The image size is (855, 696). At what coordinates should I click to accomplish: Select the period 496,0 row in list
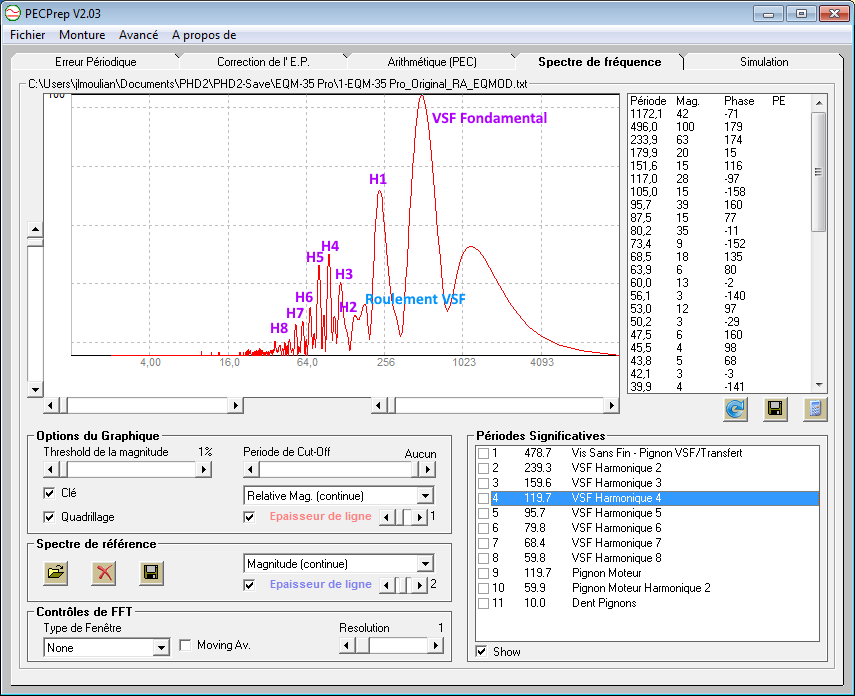coord(719,127)
